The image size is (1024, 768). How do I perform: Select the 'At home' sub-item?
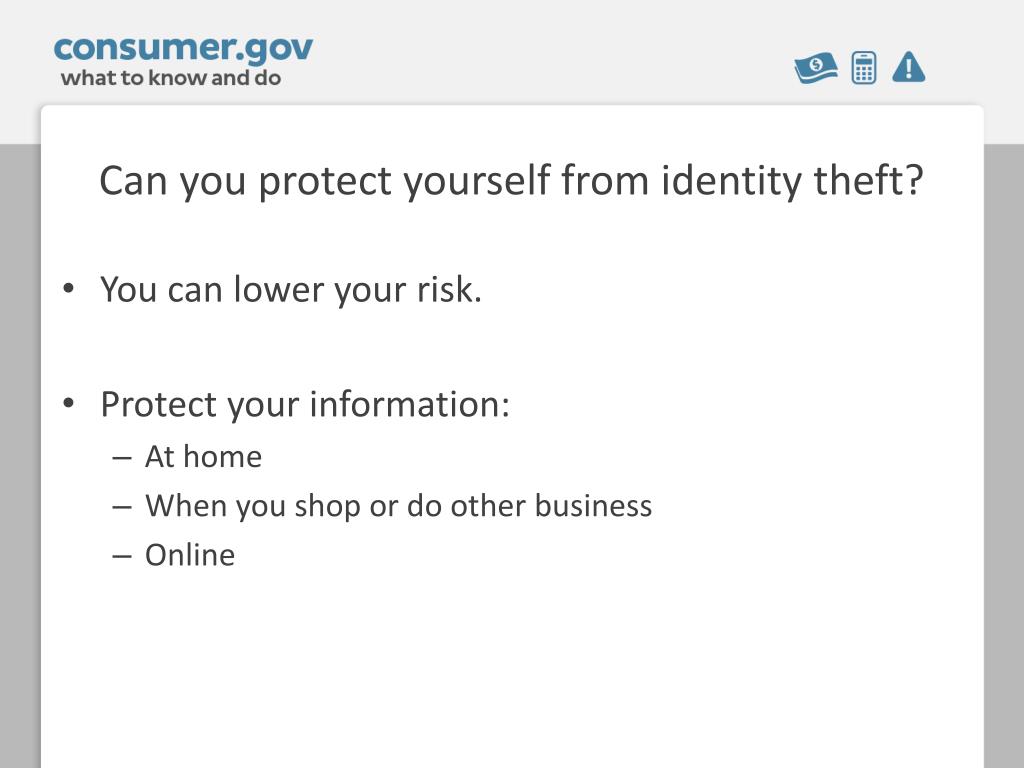pos(203,456)
